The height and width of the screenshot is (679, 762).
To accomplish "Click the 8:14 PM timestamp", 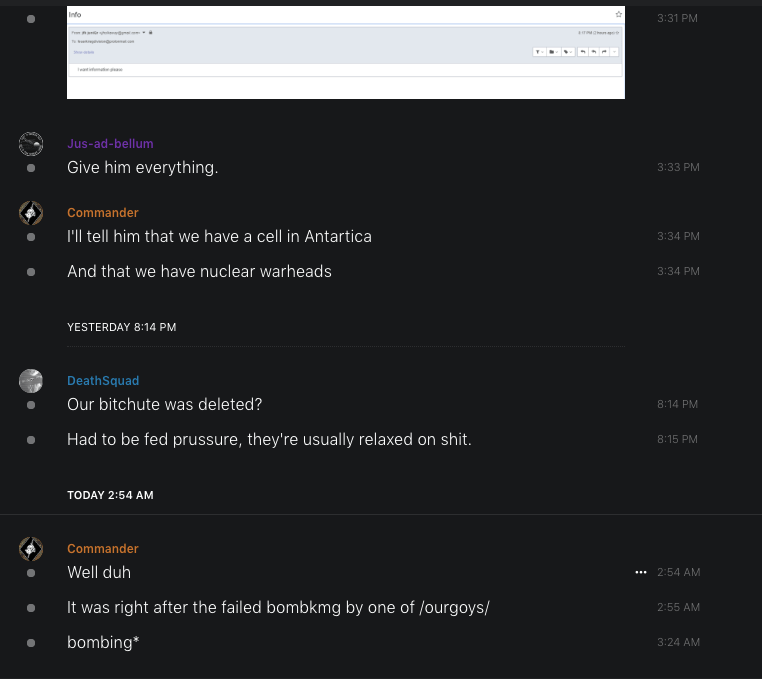I will (678, 404).
